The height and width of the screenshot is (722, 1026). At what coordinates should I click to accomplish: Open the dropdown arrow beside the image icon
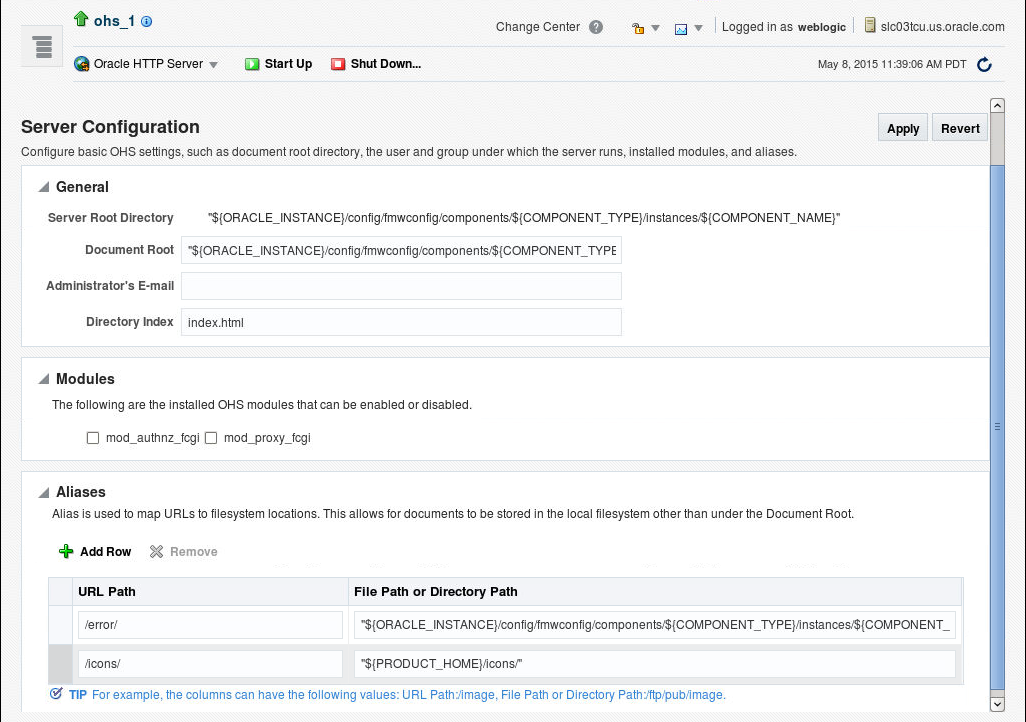click(x=698, y=28)
